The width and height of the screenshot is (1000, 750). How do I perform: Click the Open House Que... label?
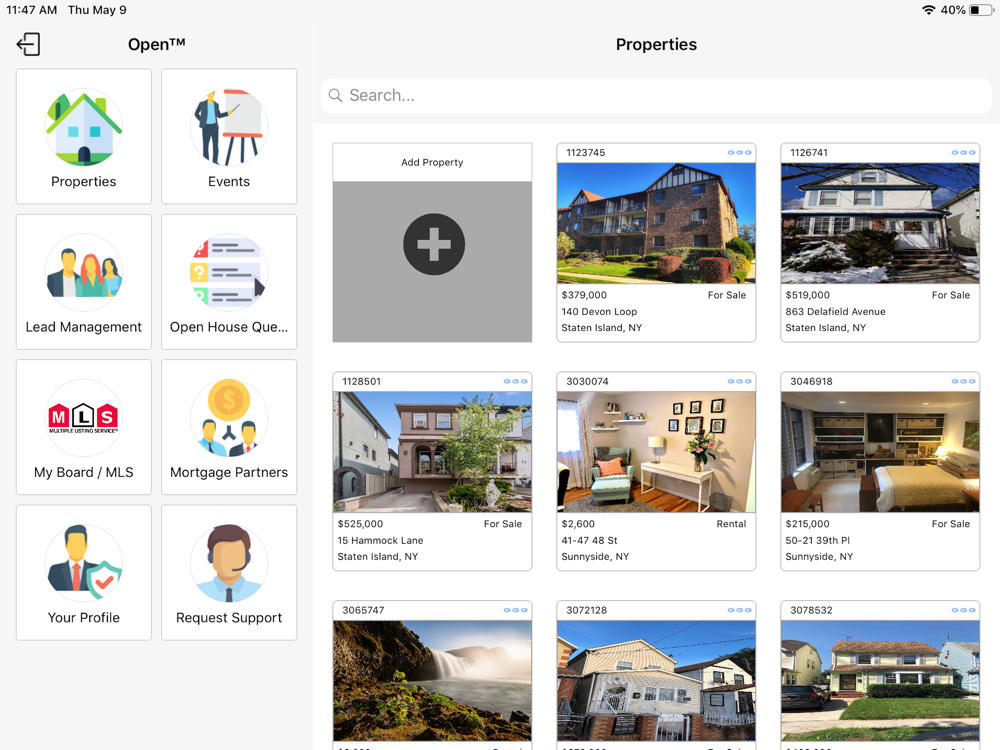click(x=229, y=327)
